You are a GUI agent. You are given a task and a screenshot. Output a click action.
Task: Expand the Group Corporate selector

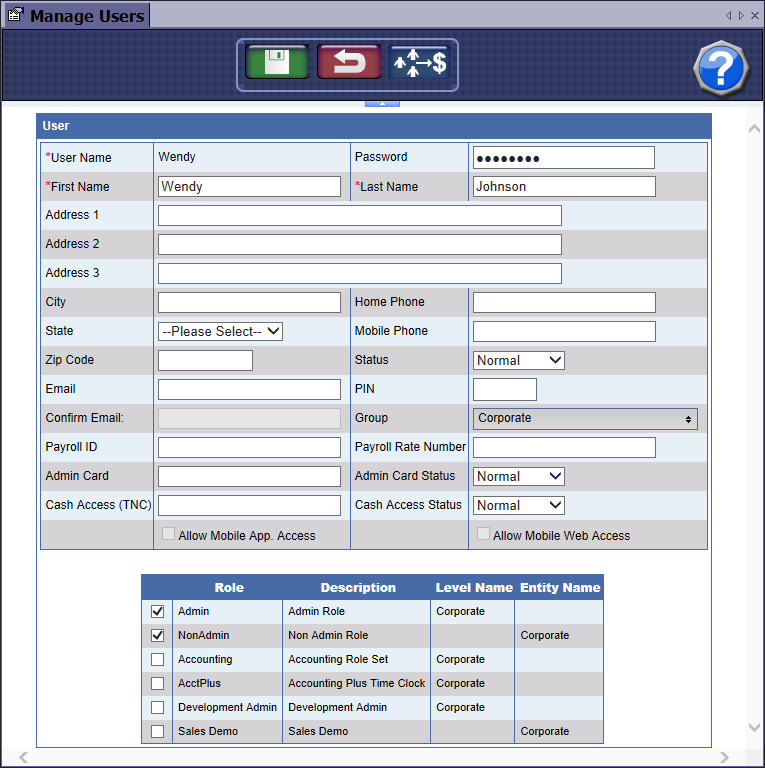[585, 418]
